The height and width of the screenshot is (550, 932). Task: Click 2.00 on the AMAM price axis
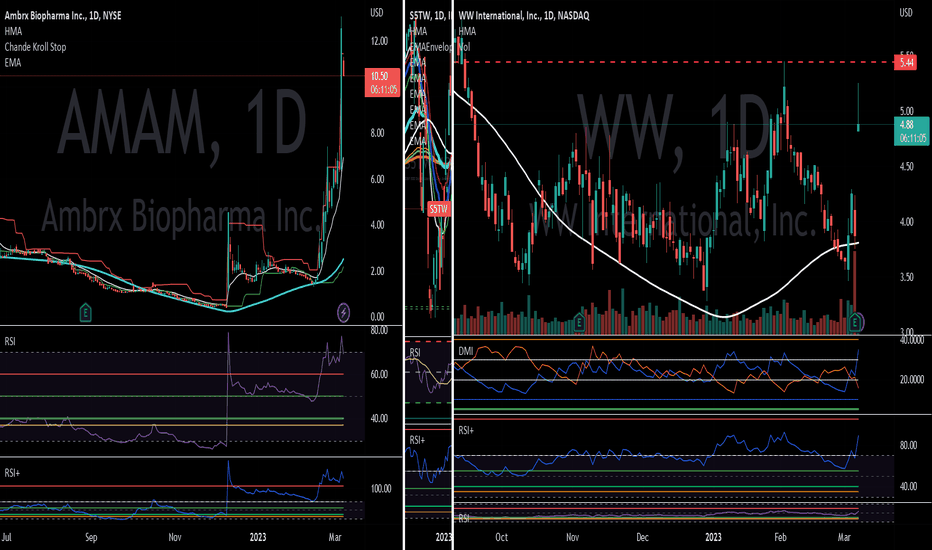click(x=377, y=271)
